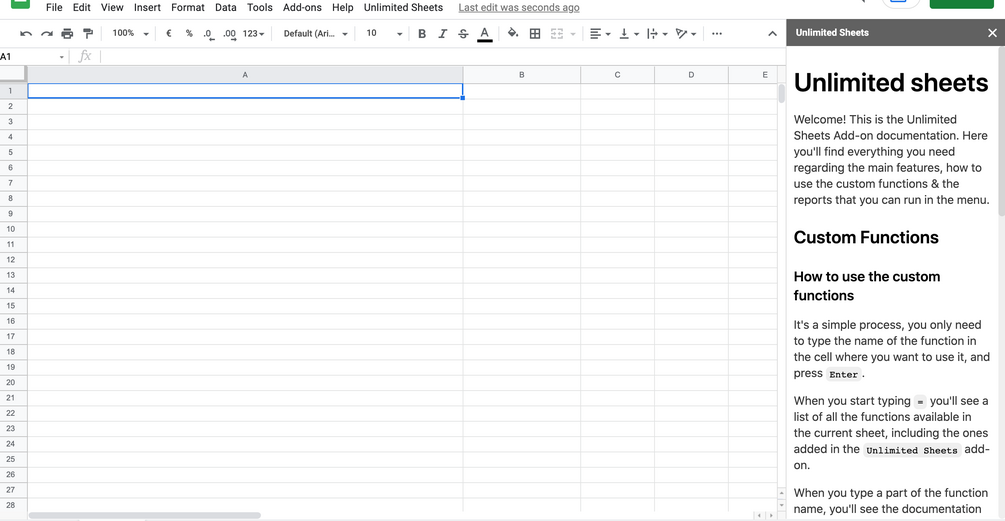Open text rotation dropdown

point(686,33)
